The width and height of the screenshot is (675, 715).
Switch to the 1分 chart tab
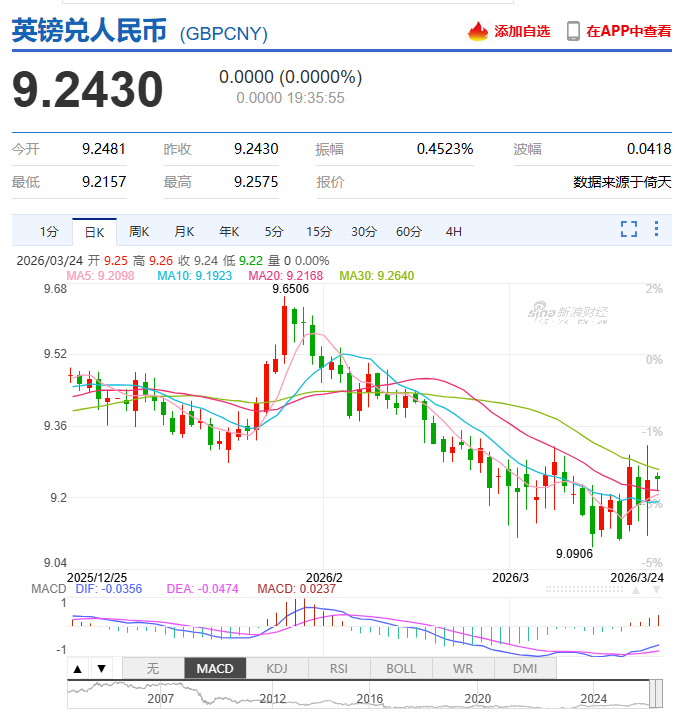click(x=49, y=232)
